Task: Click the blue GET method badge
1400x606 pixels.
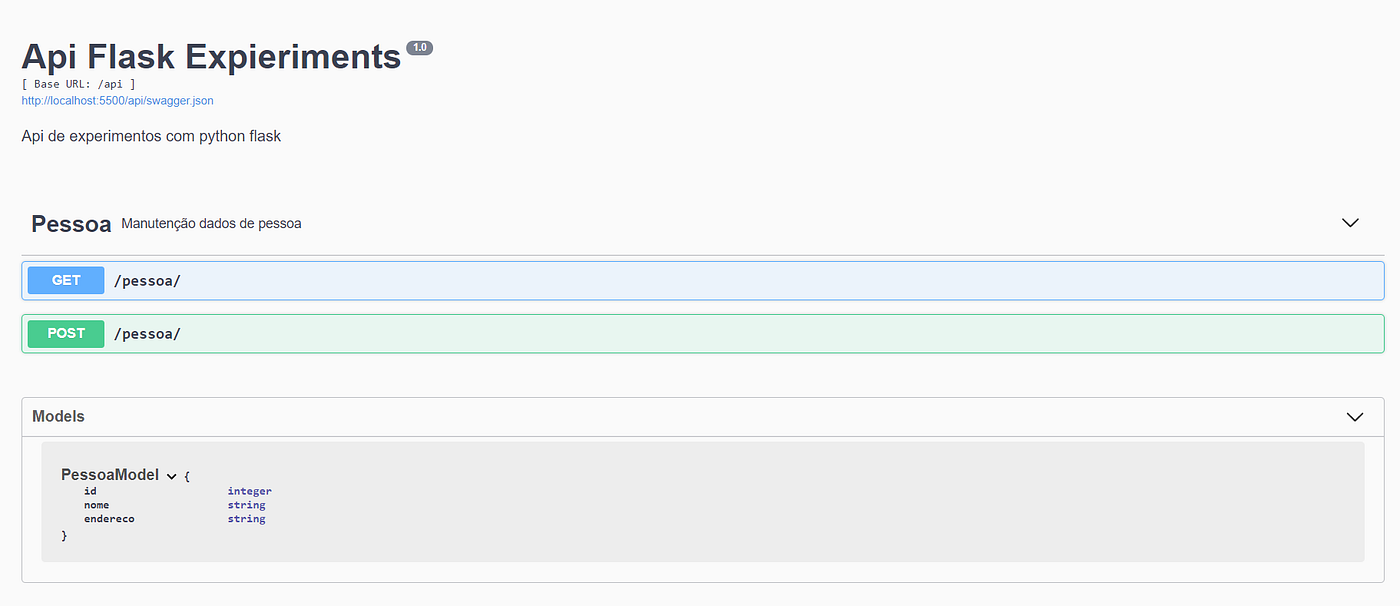Action: click(x=65, y=280)
